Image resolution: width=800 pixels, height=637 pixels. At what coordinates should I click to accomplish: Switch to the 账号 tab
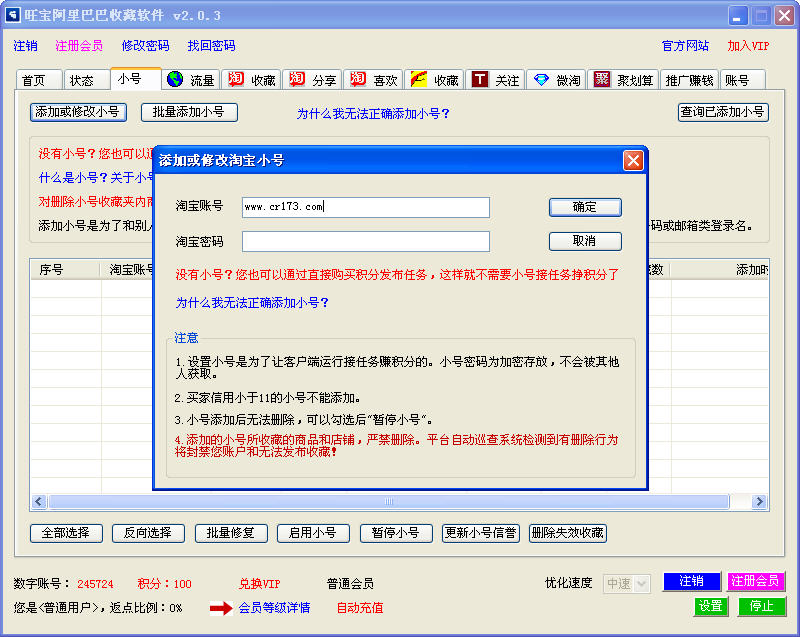742,80
